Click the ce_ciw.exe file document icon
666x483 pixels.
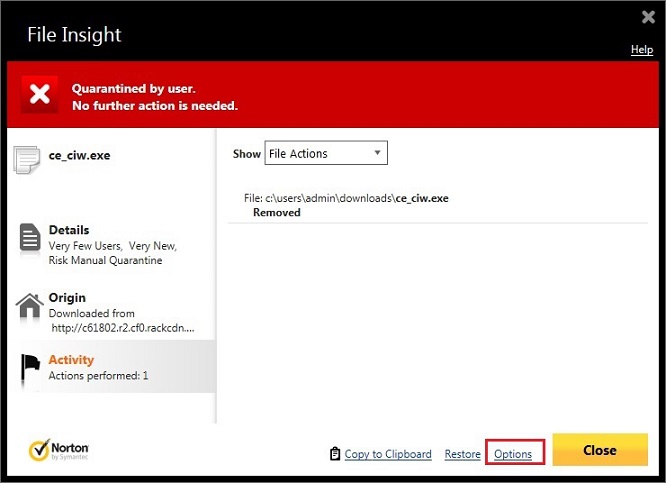pyautogui.click(x=26, y=160)
